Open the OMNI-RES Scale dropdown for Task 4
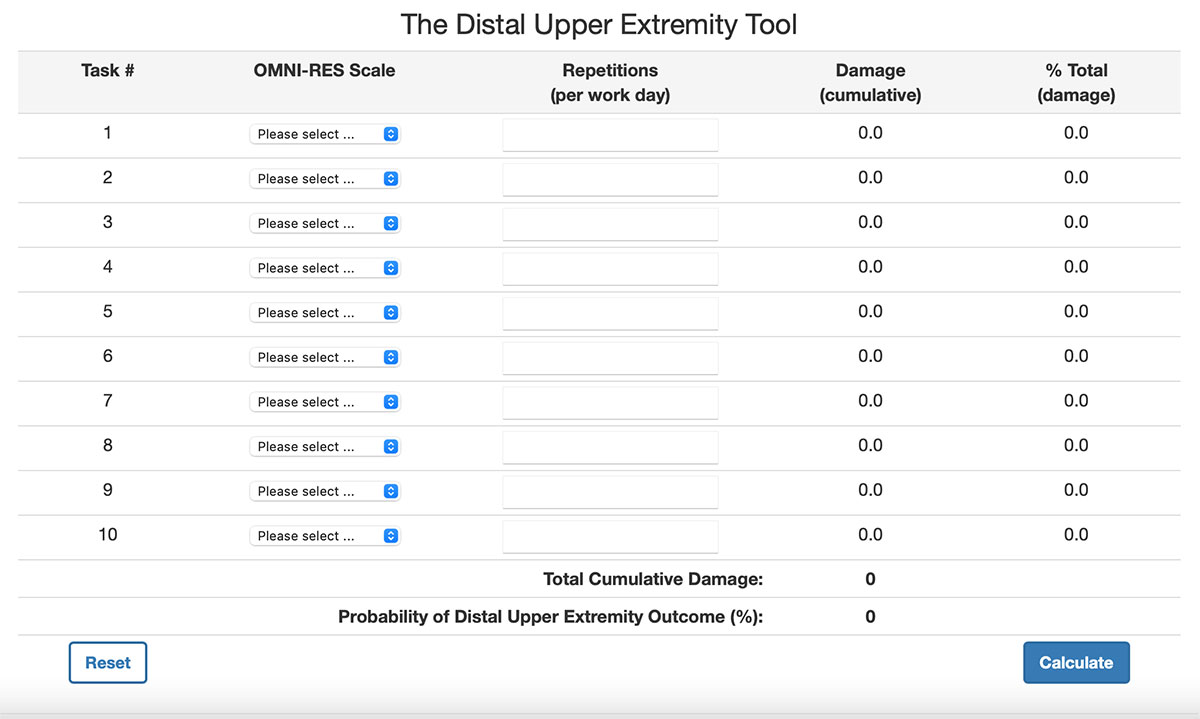 point(325,268)
